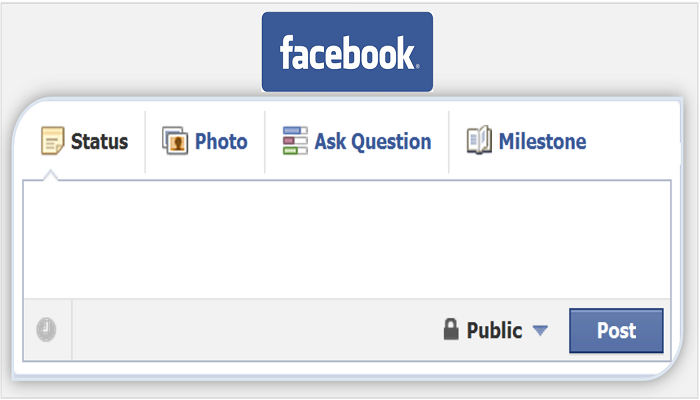Switch to the Status tab label

click(x=100, y=142)
